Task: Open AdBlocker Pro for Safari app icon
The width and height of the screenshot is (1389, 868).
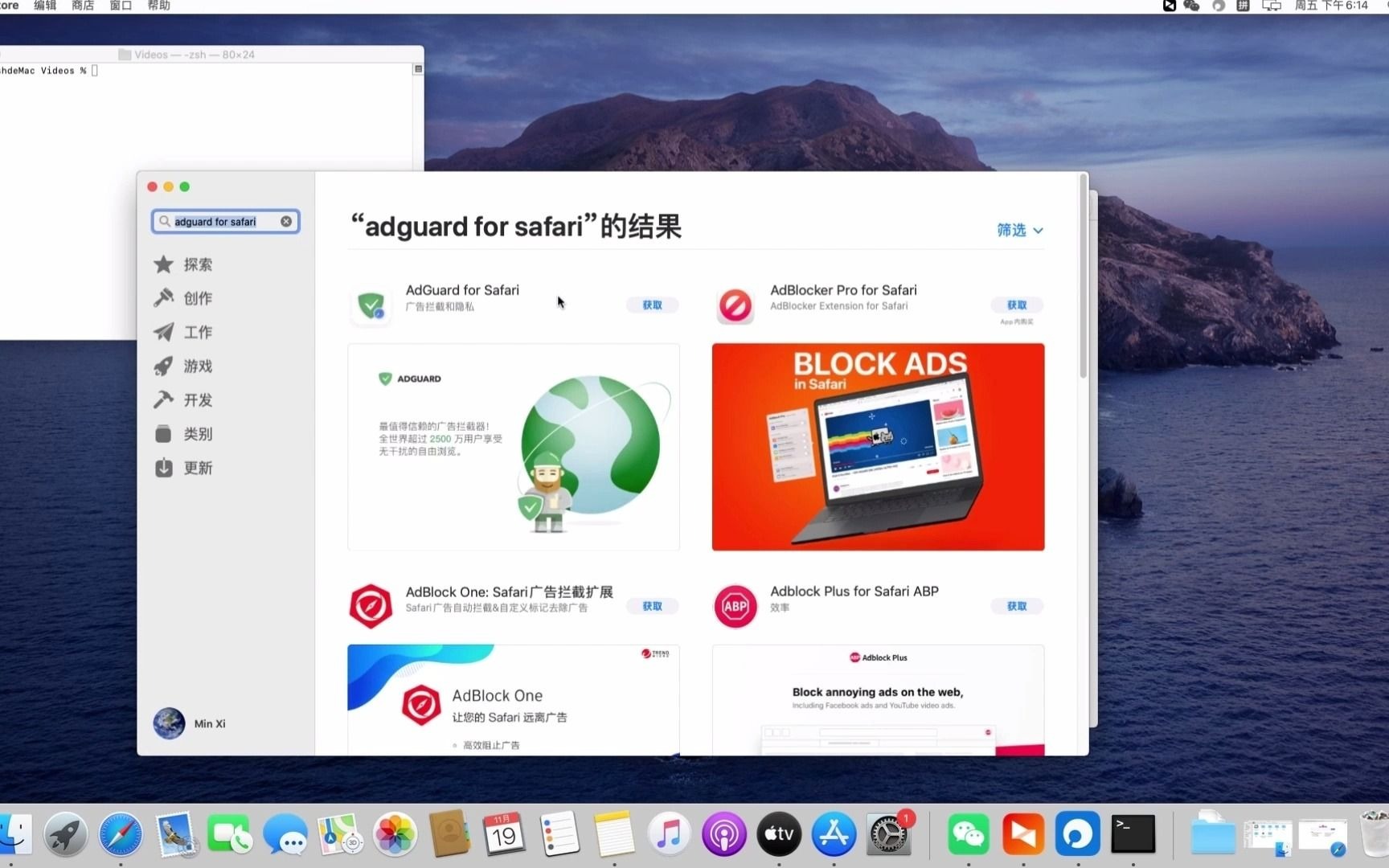Action: point(735,305)
